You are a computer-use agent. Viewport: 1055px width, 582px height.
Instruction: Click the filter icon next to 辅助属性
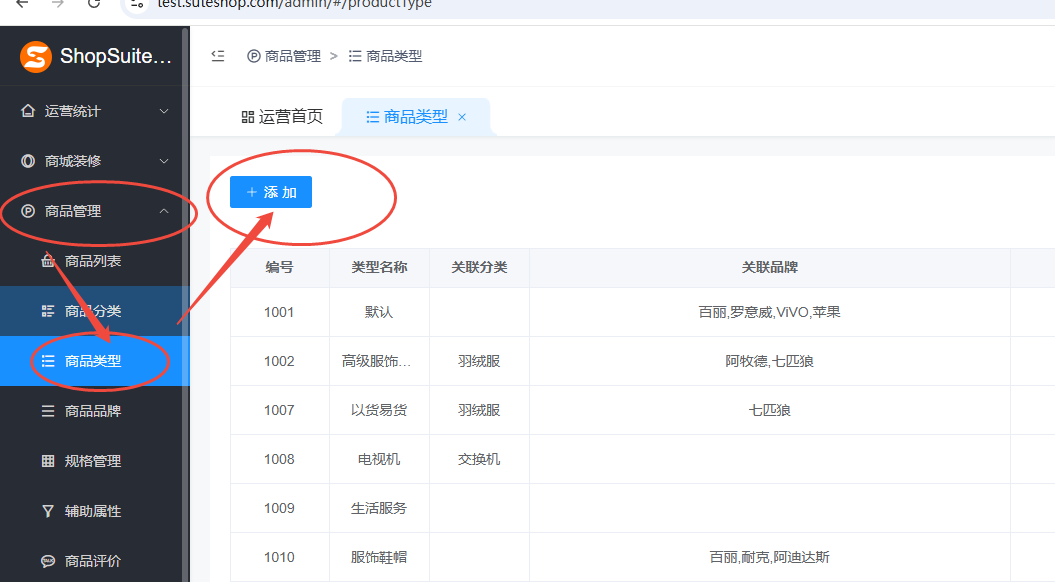click(48, 511)
